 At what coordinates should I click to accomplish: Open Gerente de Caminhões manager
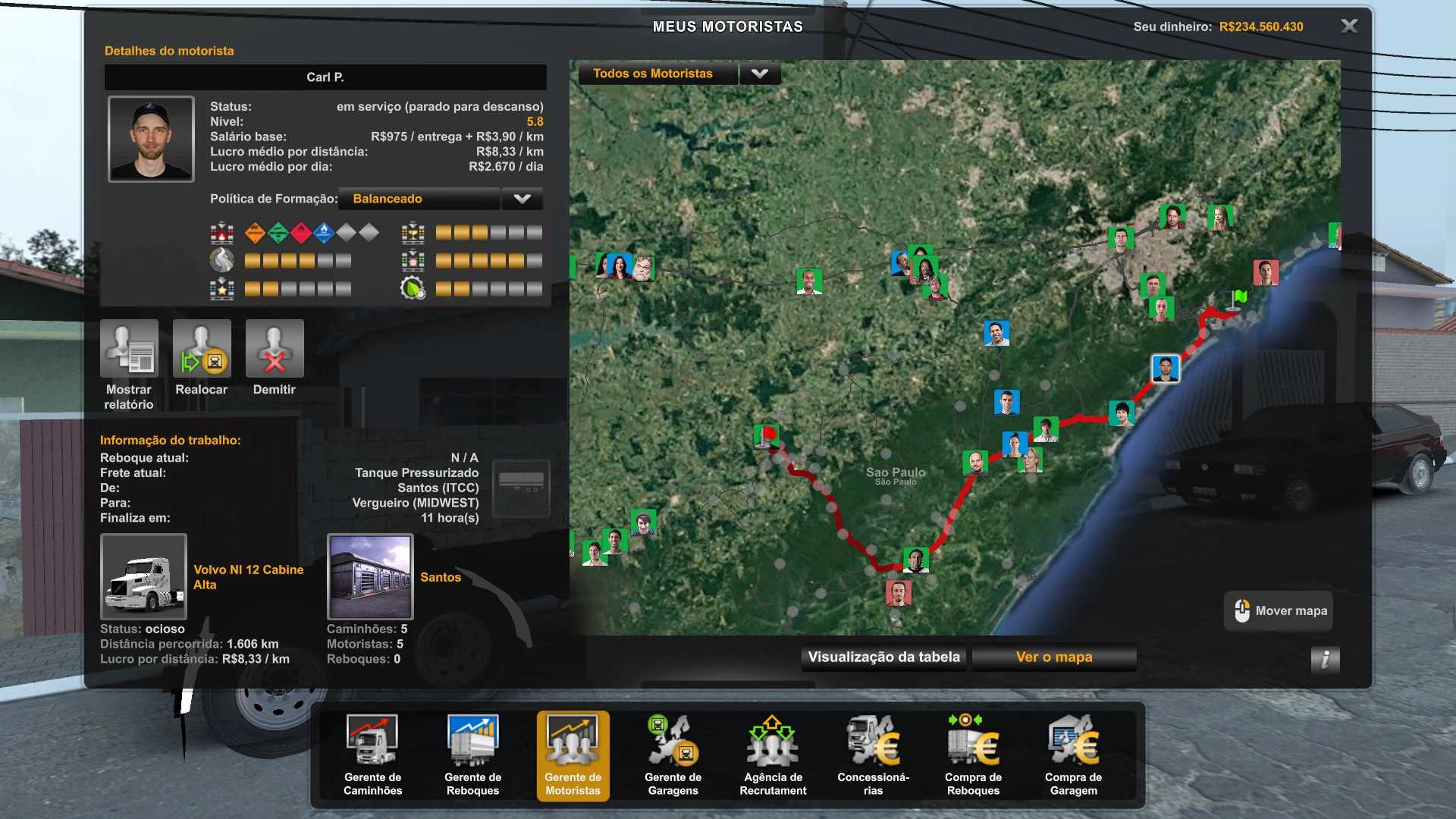click(x=372, y=755)
